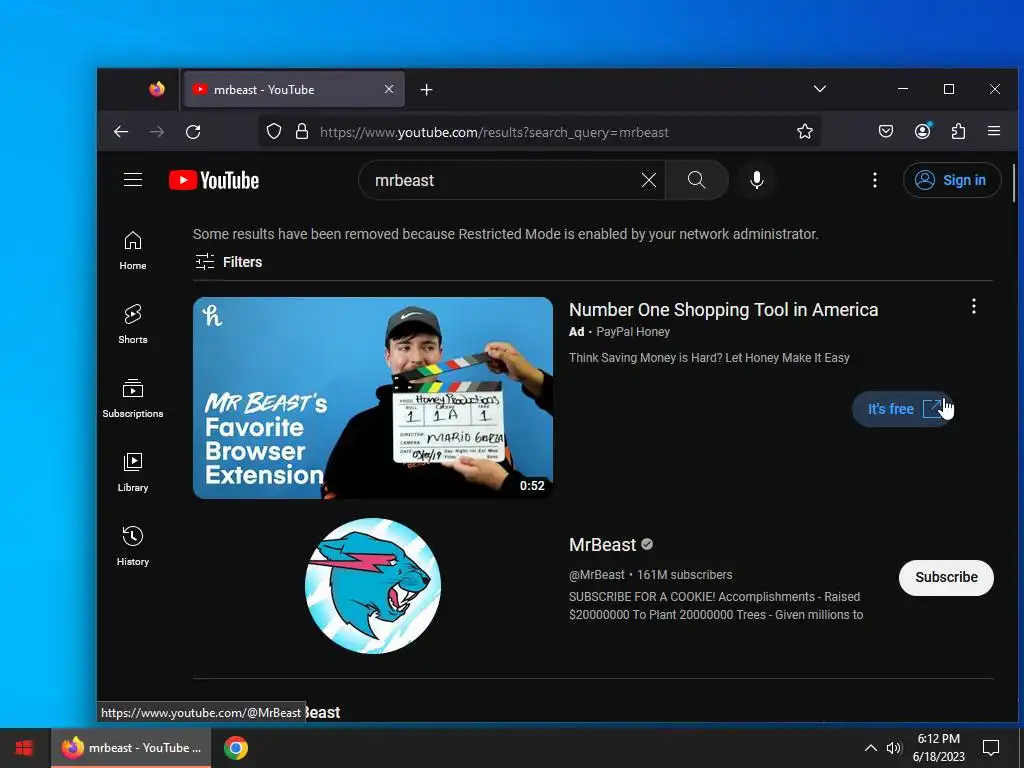
Task: Open Library in the sidebar
Action: click(133, 472)
